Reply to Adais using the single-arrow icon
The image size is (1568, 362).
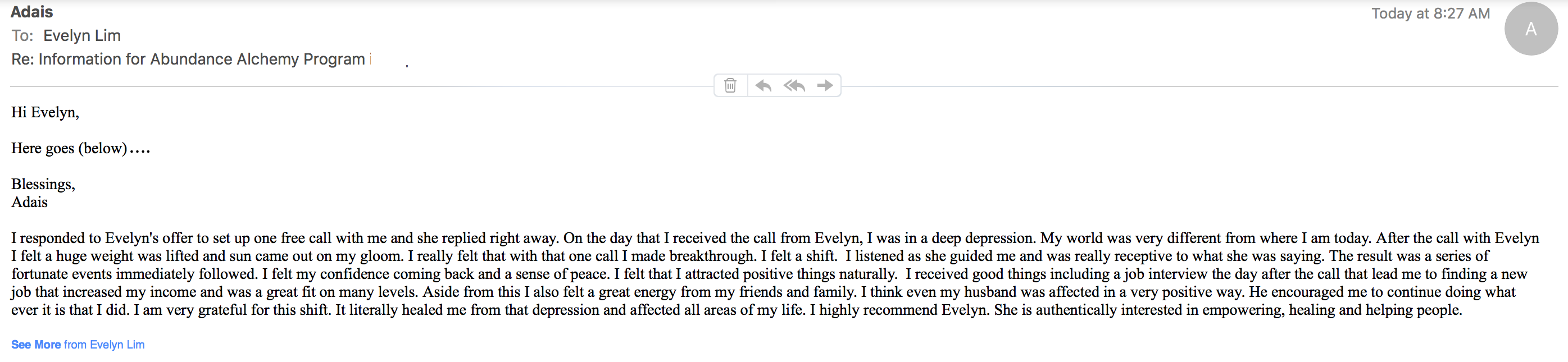pos(763,85)
